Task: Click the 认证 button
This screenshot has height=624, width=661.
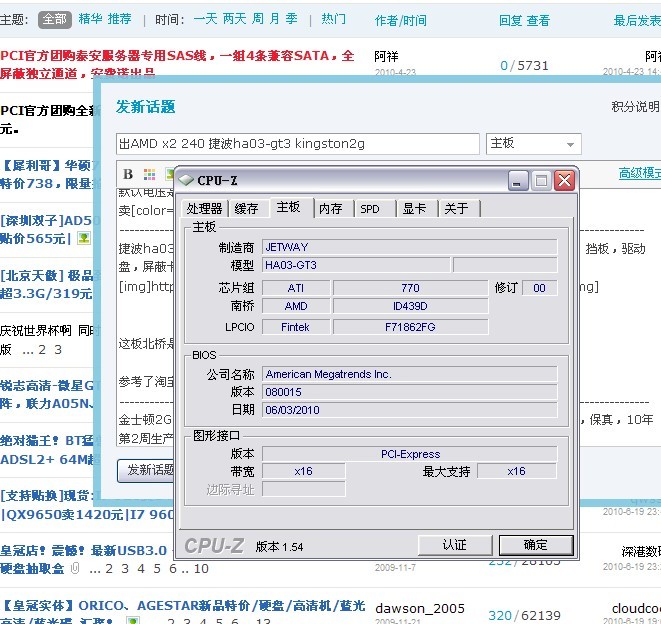Action: coord(455,545)
